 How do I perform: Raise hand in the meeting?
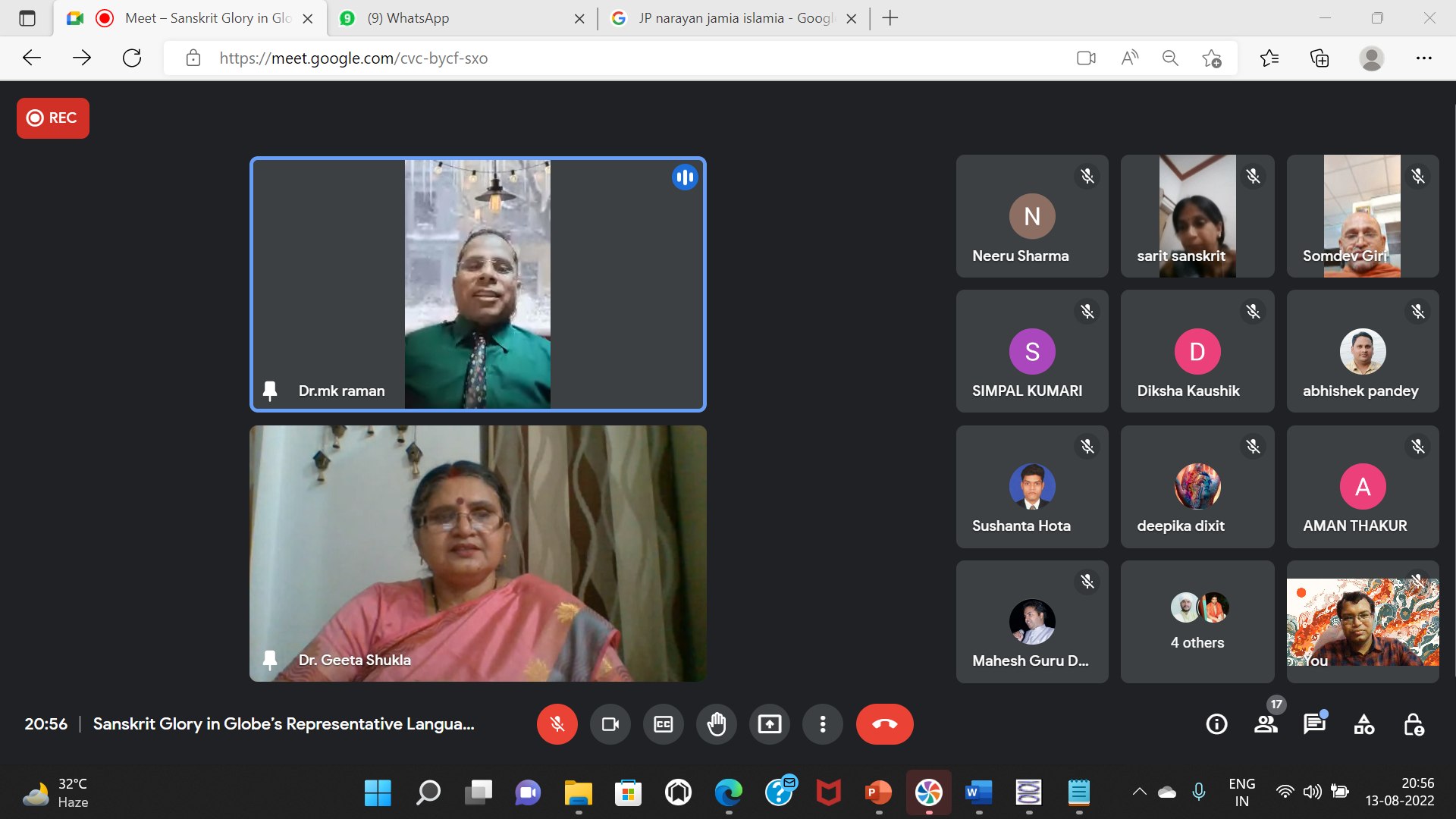[x=716, y=724]
